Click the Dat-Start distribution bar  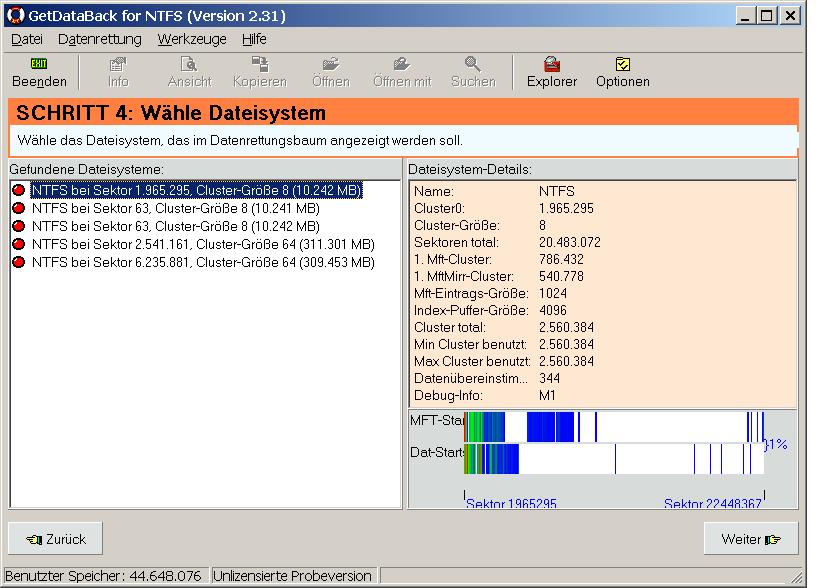pos(614,459)
